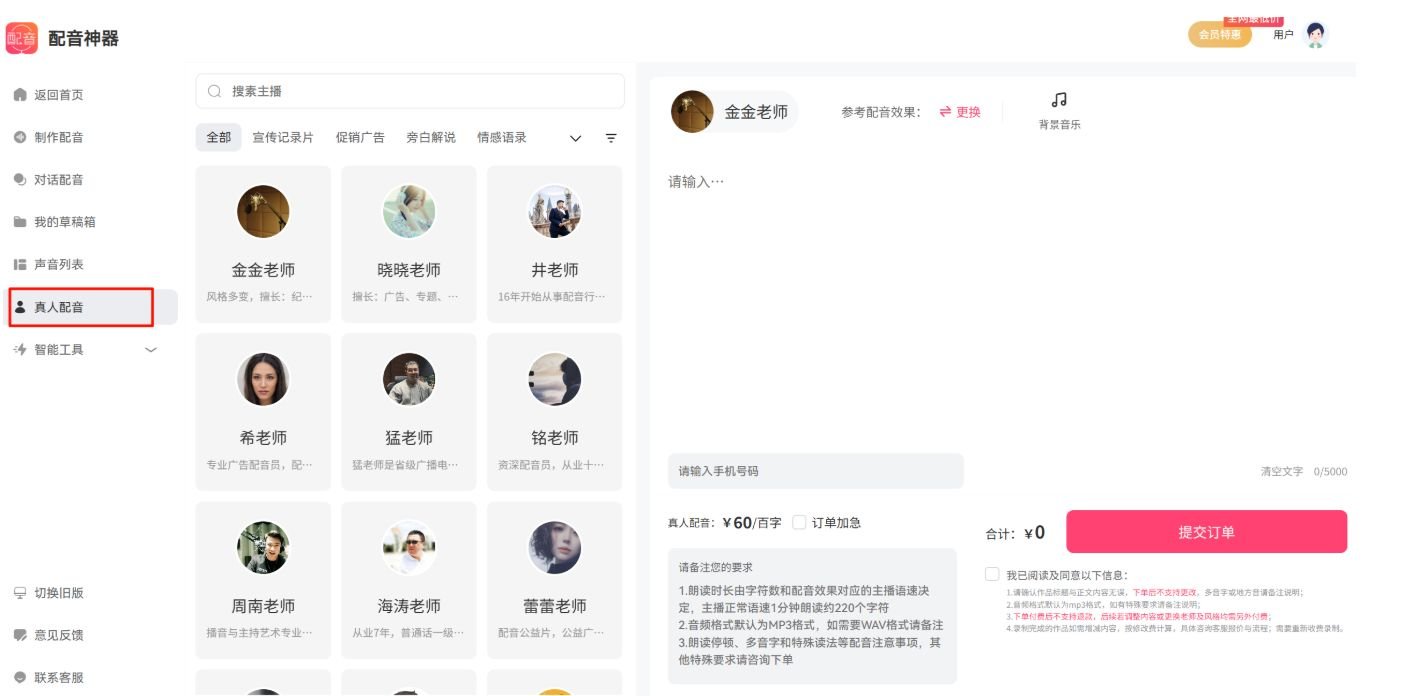Switch to the 全部 tab
This screenshot has width=1415, height=696.
(218, 138)
